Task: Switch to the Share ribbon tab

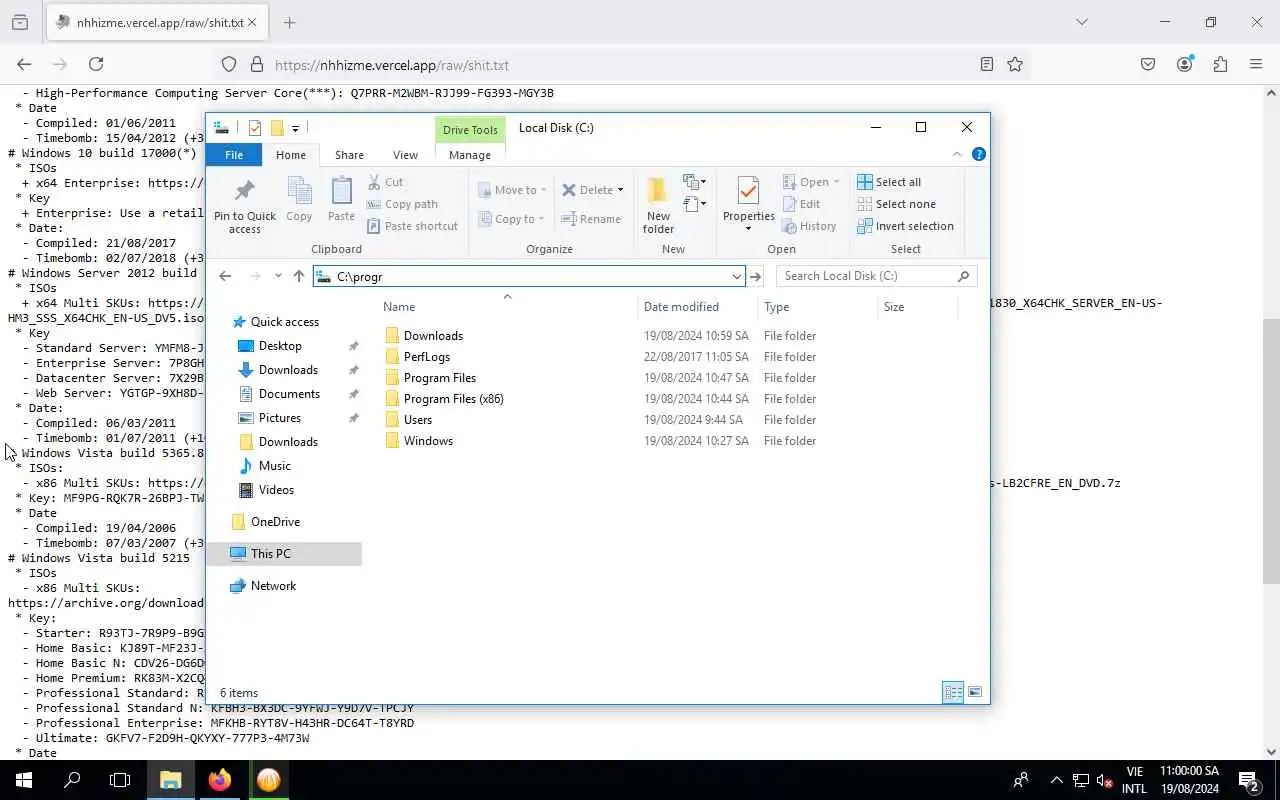Action: [349, 155]
